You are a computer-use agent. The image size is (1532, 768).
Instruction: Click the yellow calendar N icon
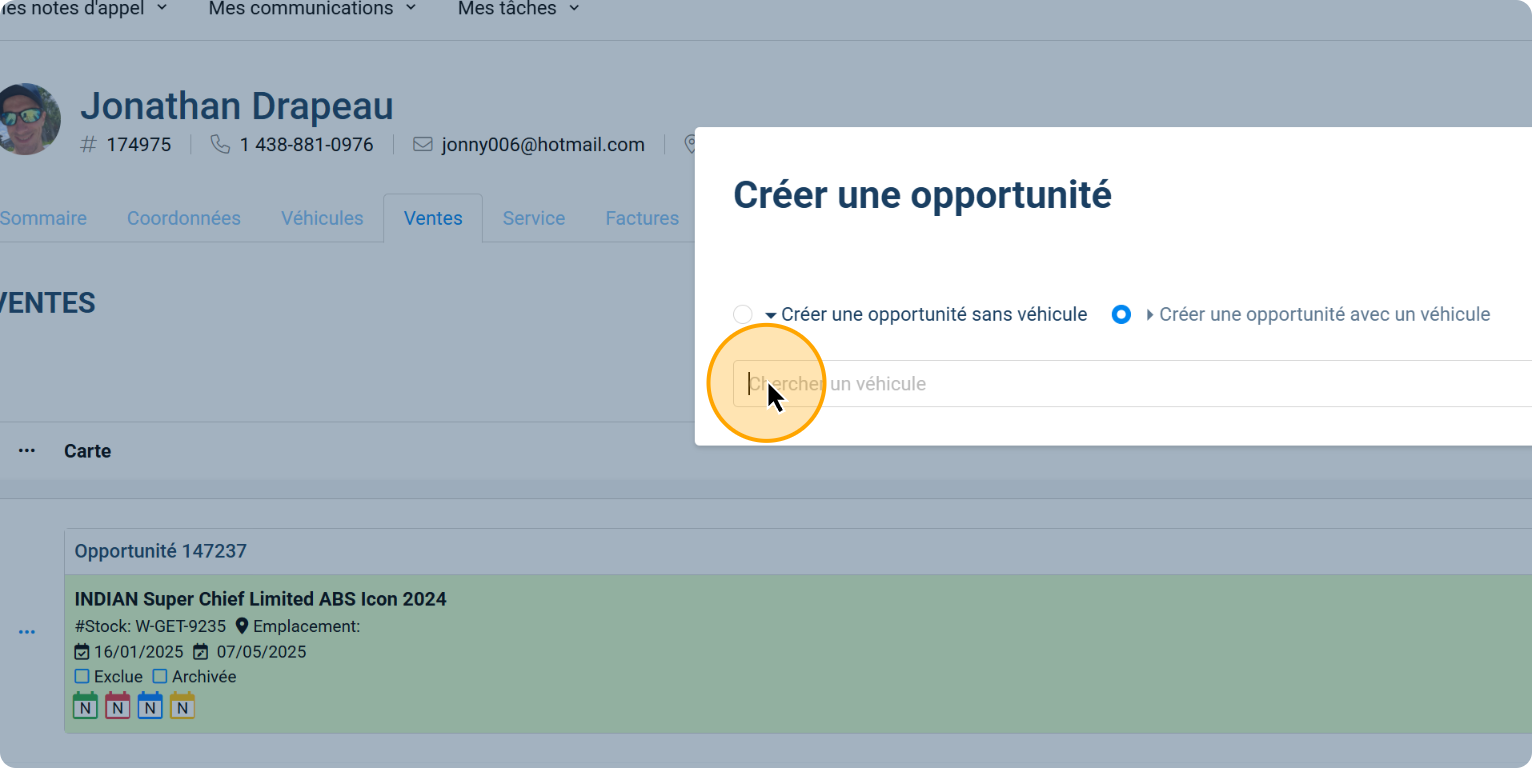click(x=182, y=706)
